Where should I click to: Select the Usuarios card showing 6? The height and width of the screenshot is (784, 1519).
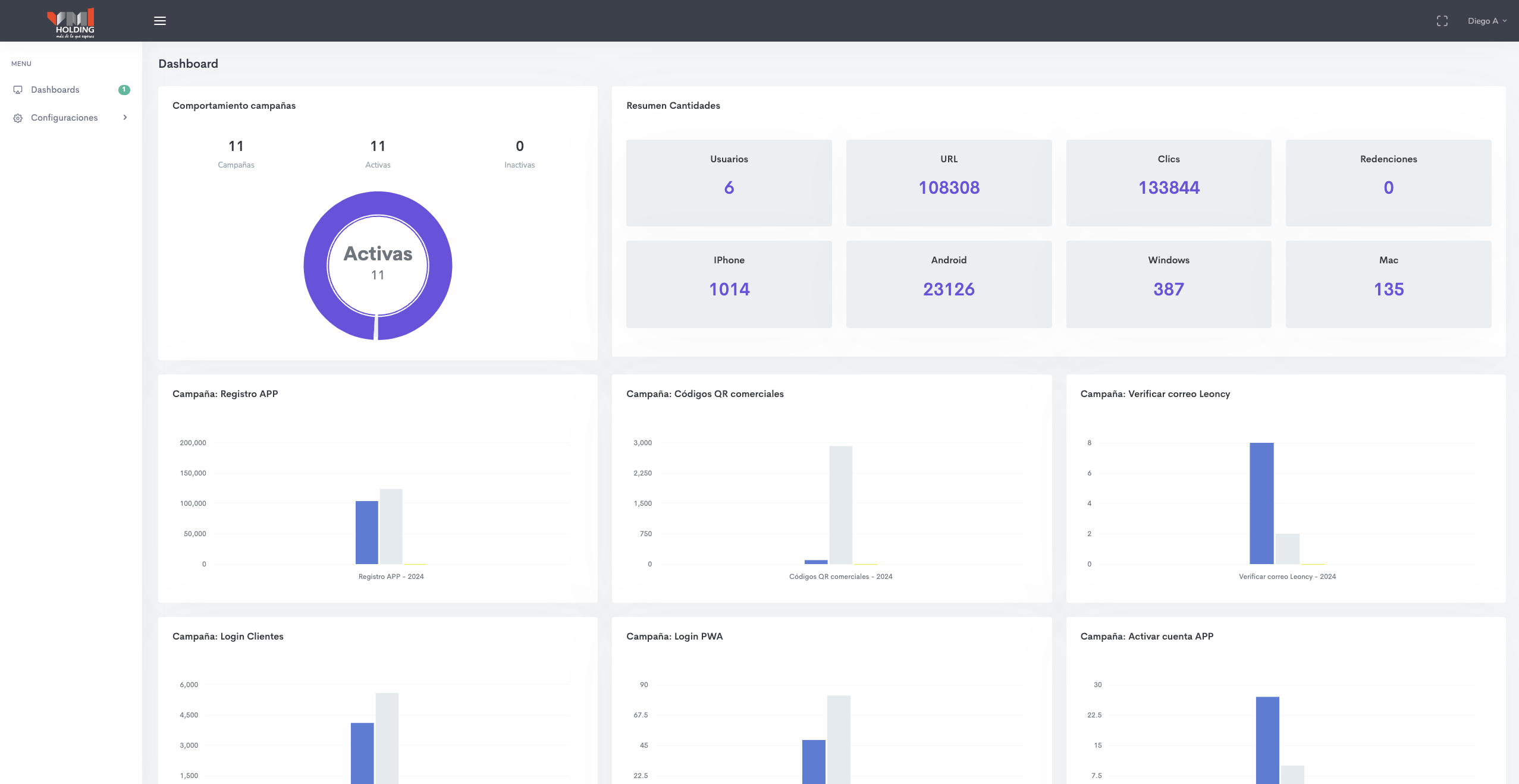[x=729, y=183]
